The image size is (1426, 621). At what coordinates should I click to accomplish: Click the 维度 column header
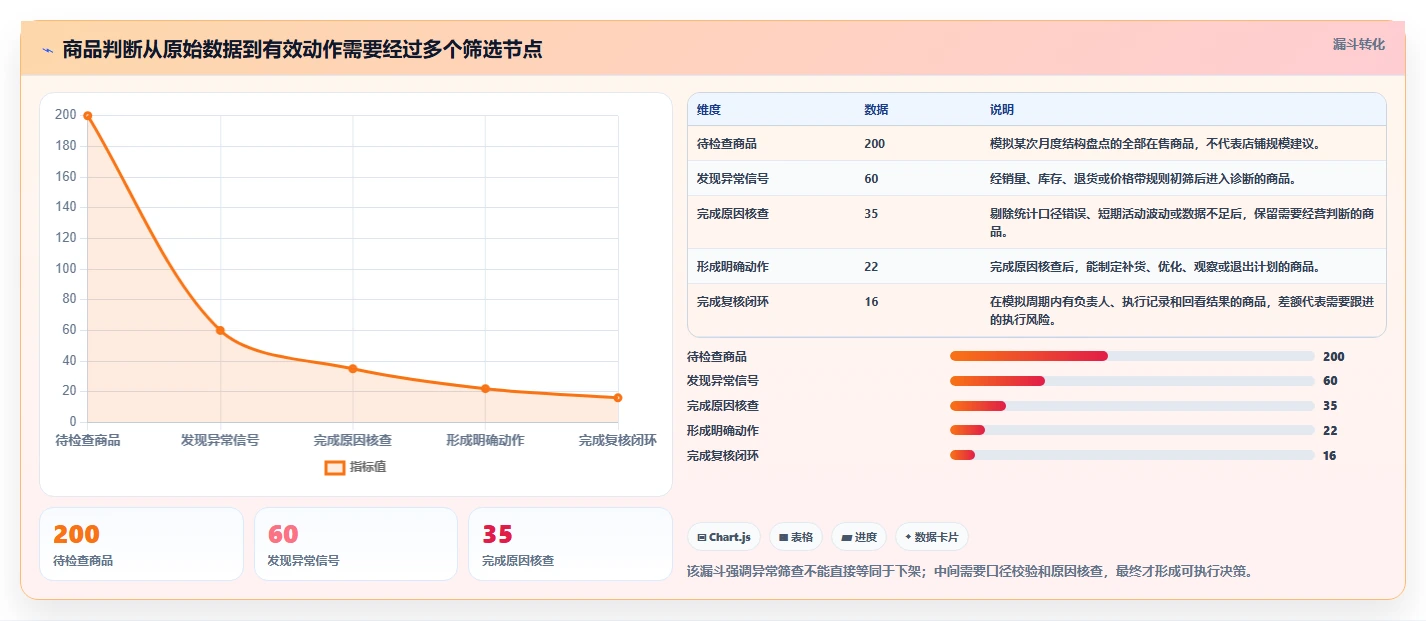coord(709,109)
